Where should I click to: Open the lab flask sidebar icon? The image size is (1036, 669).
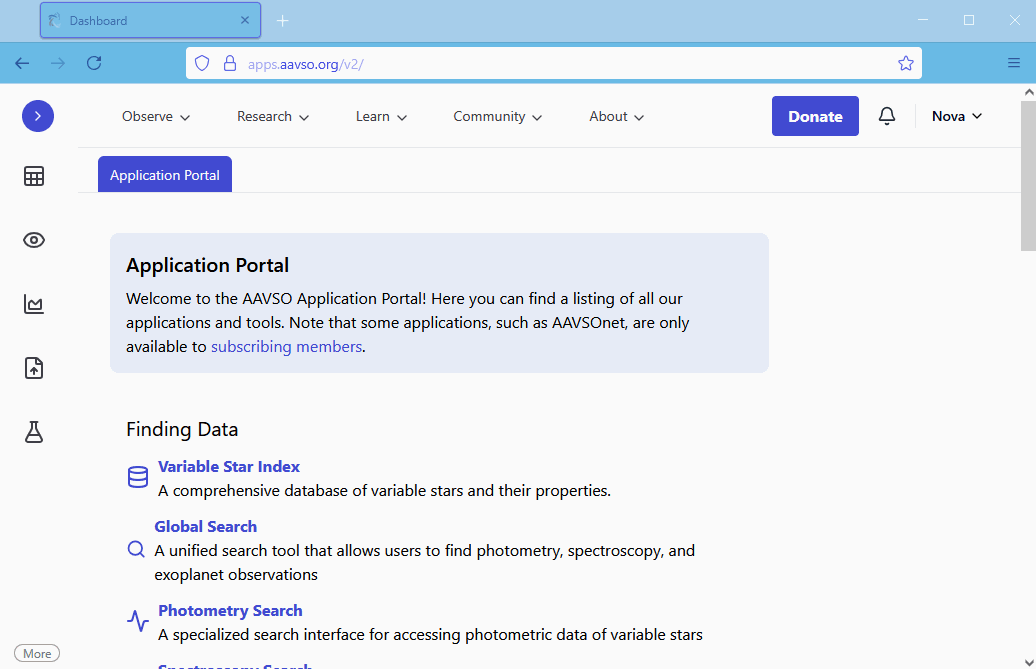point(34,432)
